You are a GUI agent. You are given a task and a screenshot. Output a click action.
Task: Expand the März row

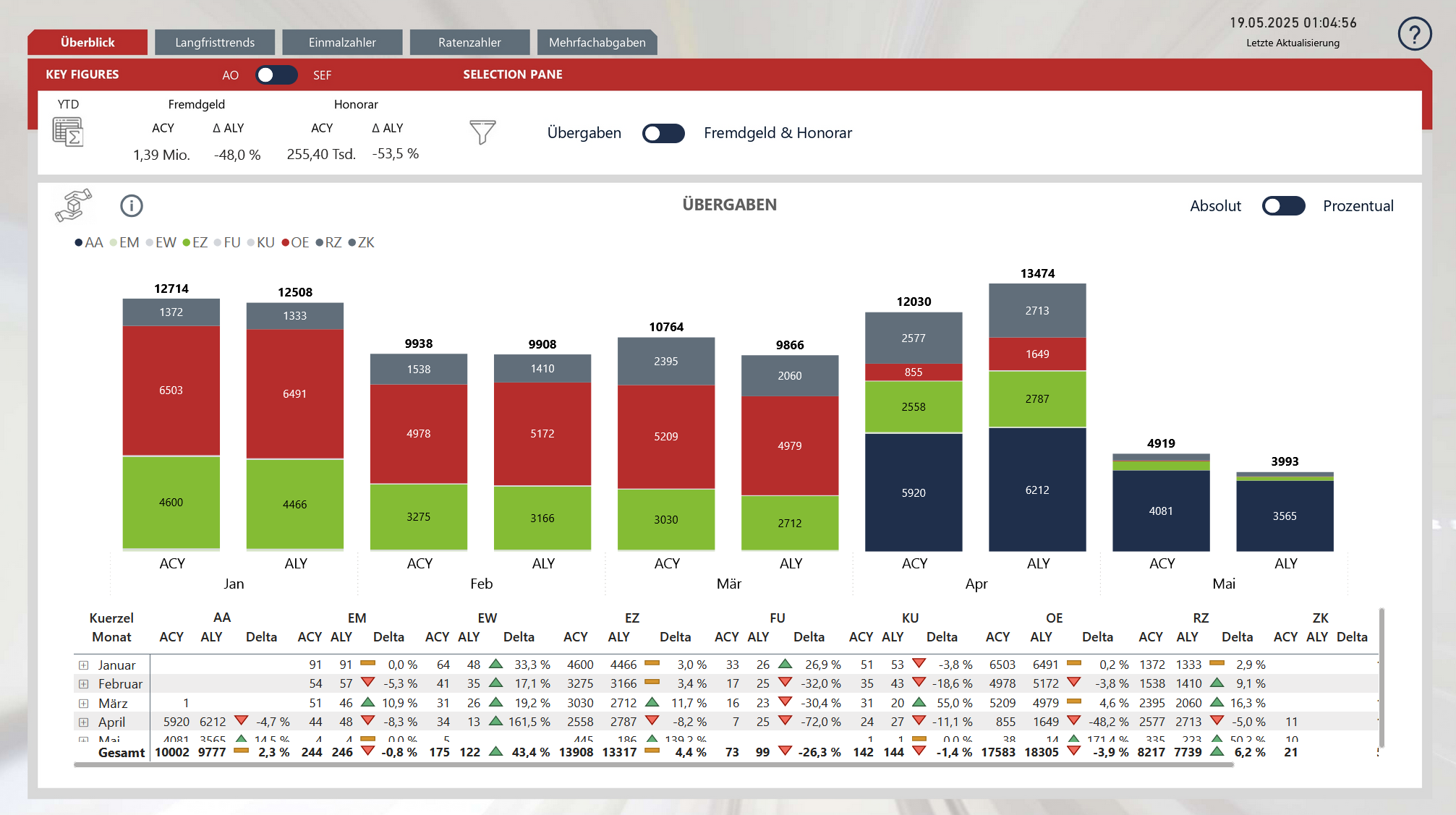tap(84, 704)
